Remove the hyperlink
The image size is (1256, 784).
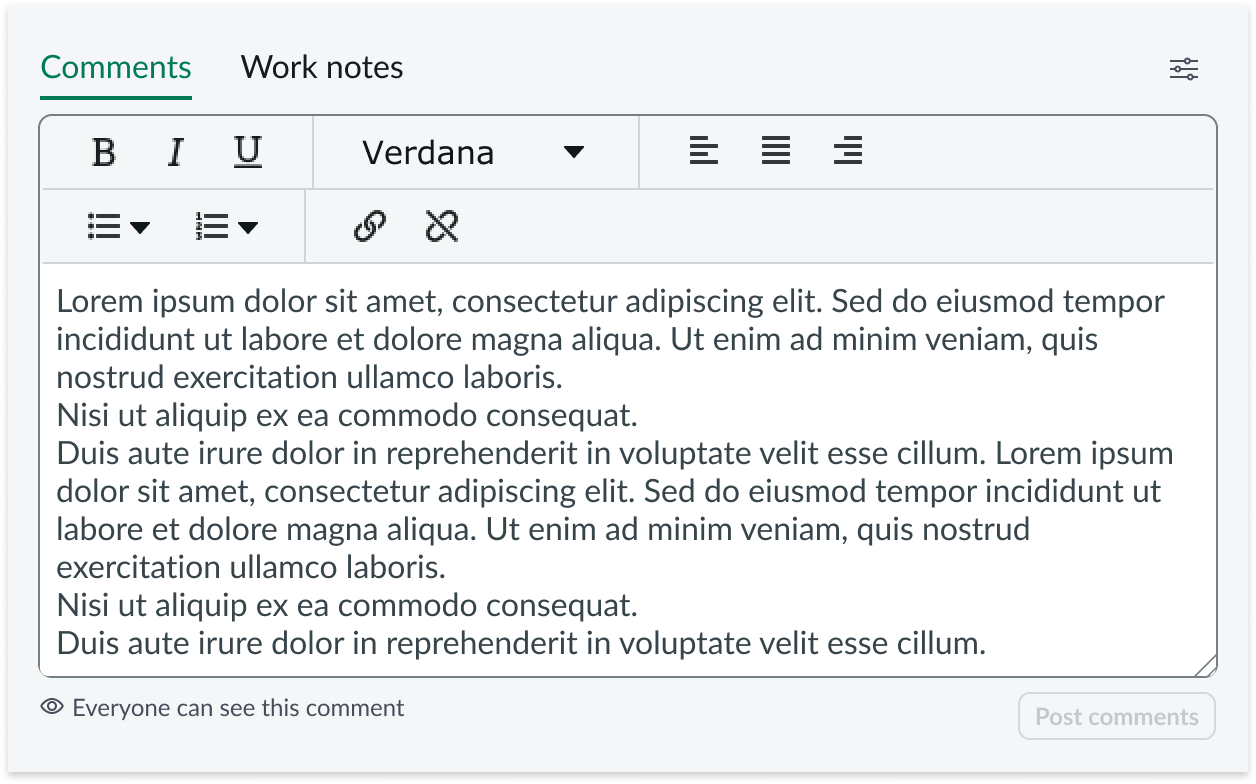441,226
